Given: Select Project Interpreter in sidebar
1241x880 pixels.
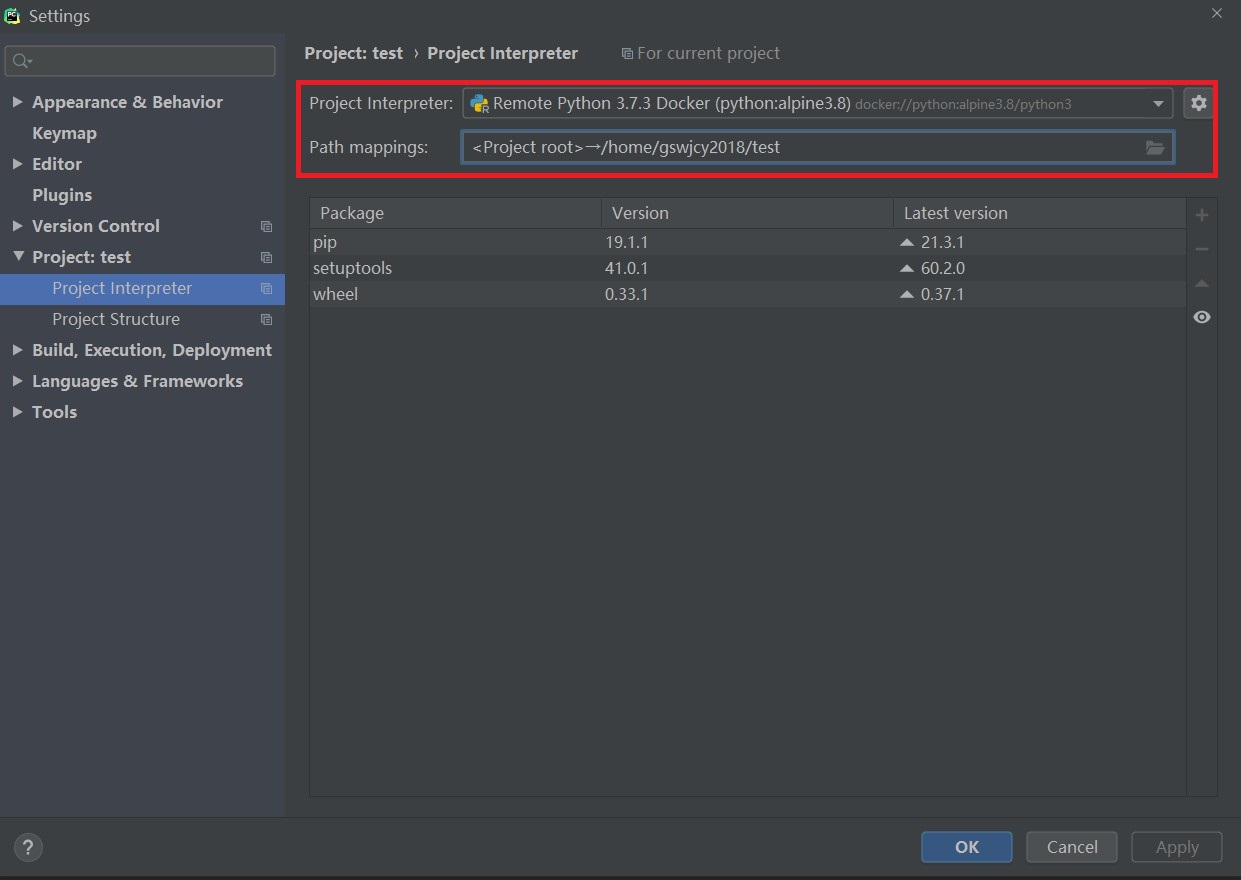Looking at the screenshot, I should (142, 288).
